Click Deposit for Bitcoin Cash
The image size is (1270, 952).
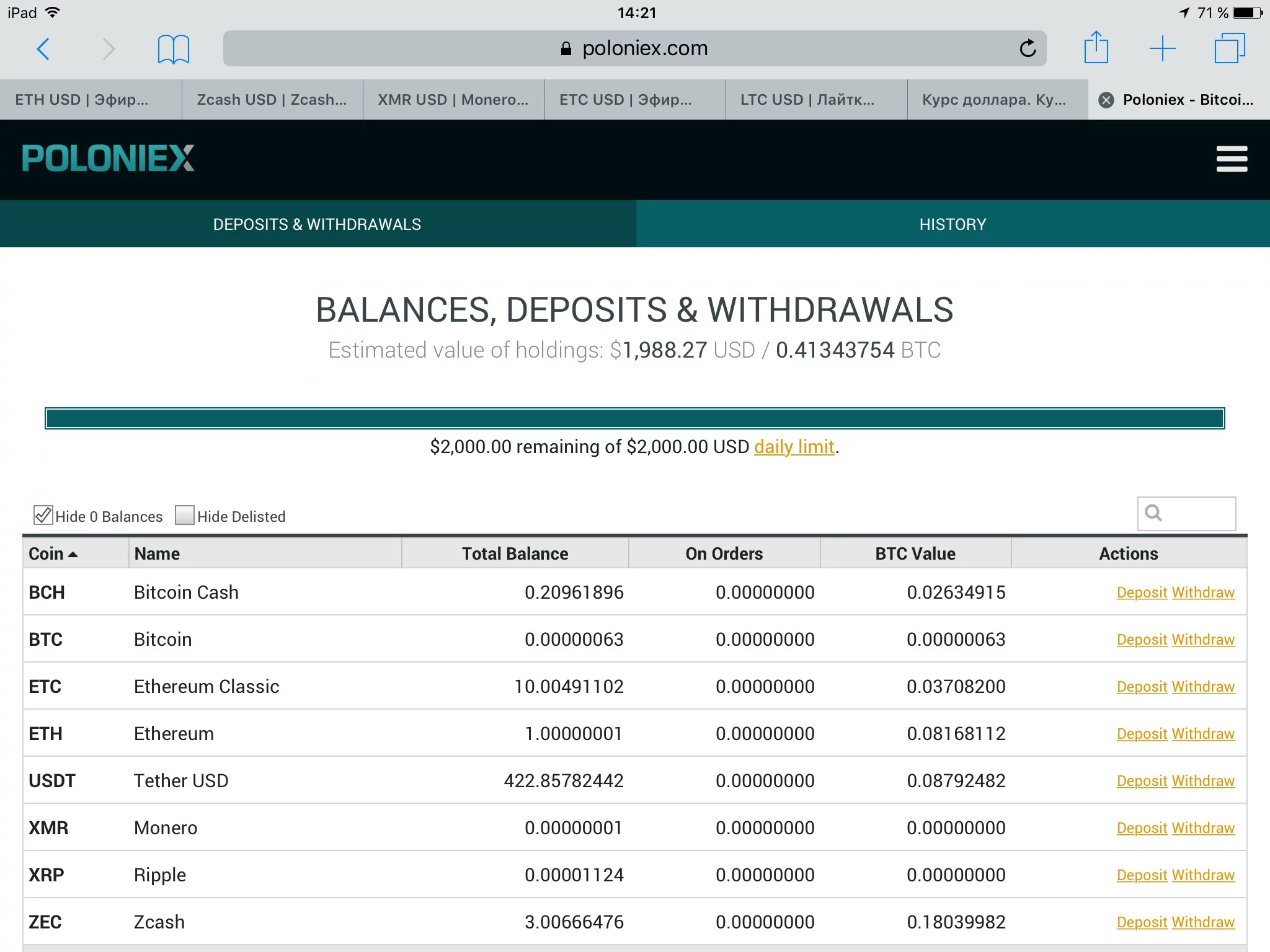[1142, 593]
